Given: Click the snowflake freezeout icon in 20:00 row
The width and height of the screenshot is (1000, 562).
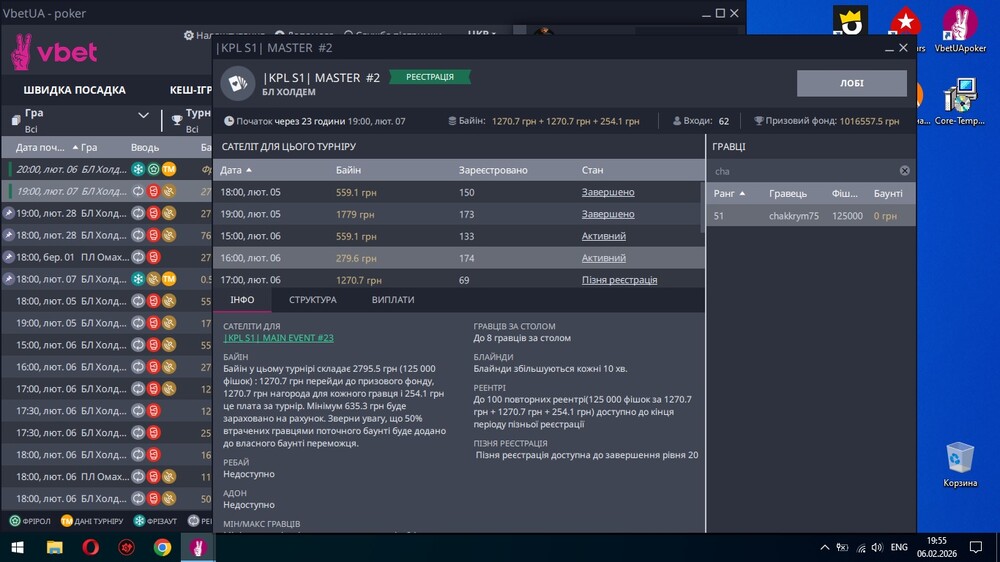Looking at the screenshot, I should [139, 169].
